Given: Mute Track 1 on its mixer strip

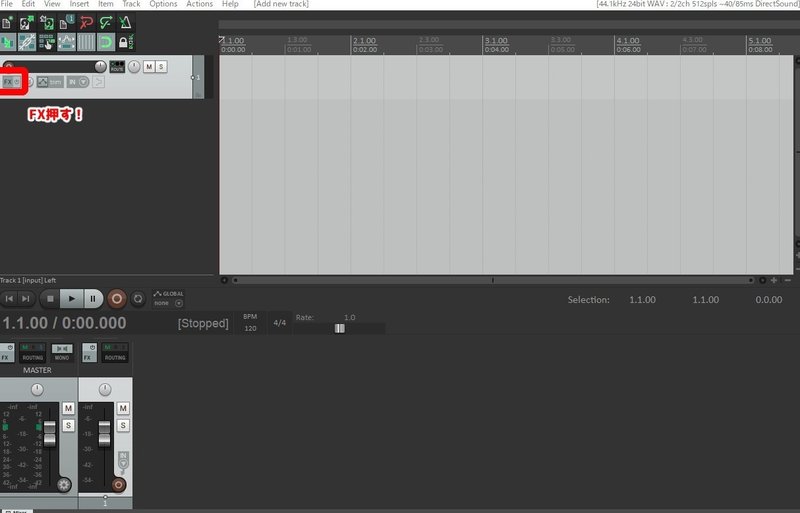Looking at the screenshot, I should pyautogui.click(x=123, y=408).
